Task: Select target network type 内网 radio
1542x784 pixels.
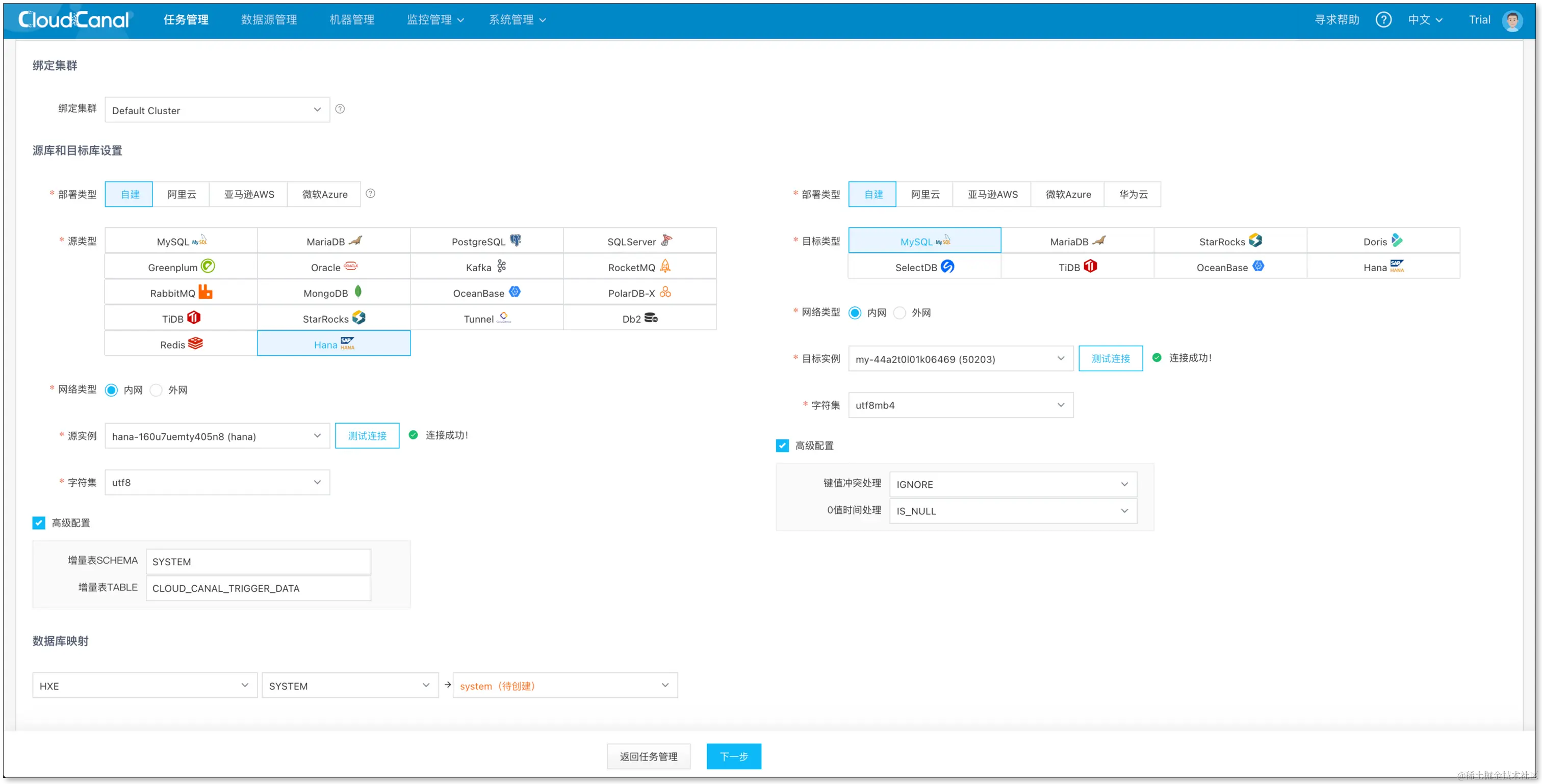Action: point(855,313)
